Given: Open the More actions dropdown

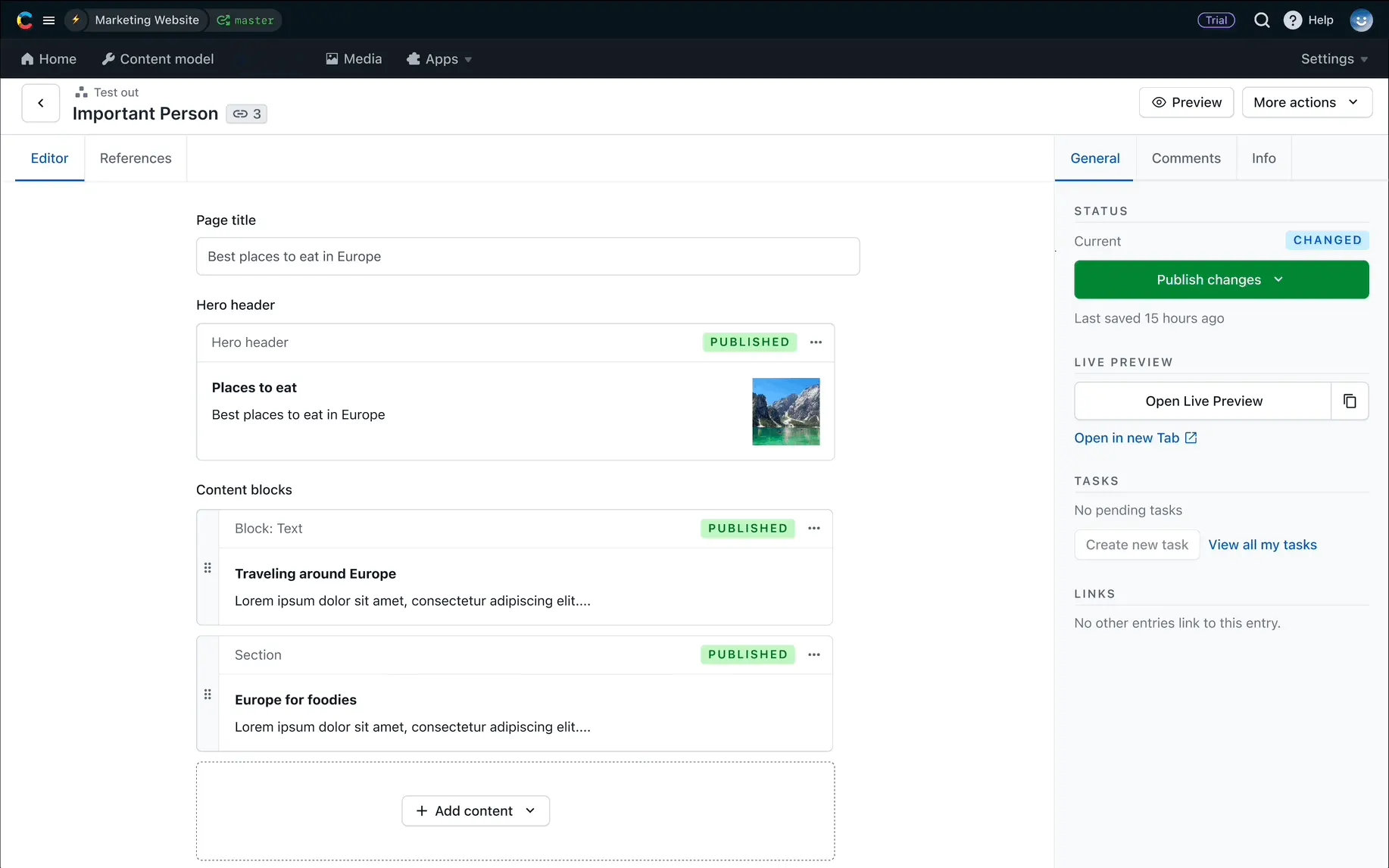Looking at the screenshot, I should coord(1307,102).
